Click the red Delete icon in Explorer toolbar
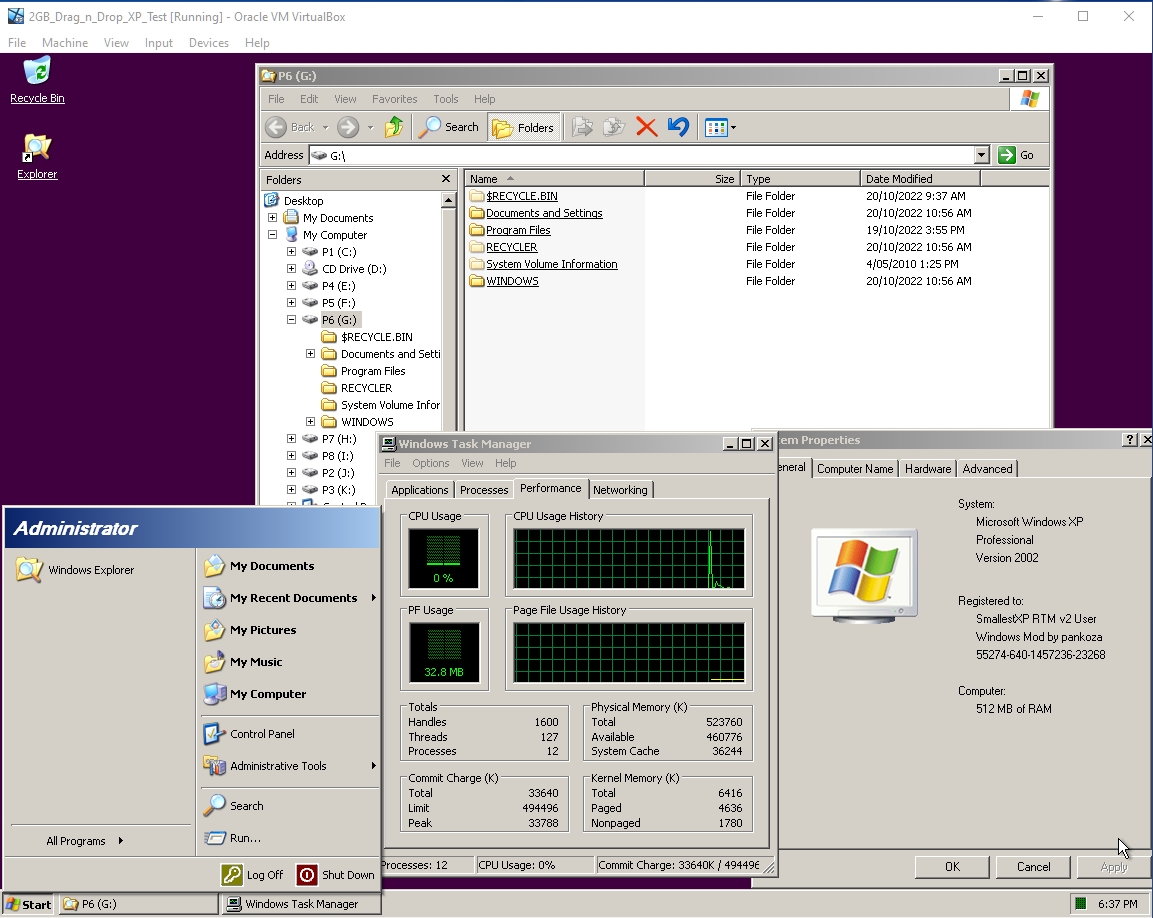Viewport: 1153px width, 918px height. click(x=646, y=127)
